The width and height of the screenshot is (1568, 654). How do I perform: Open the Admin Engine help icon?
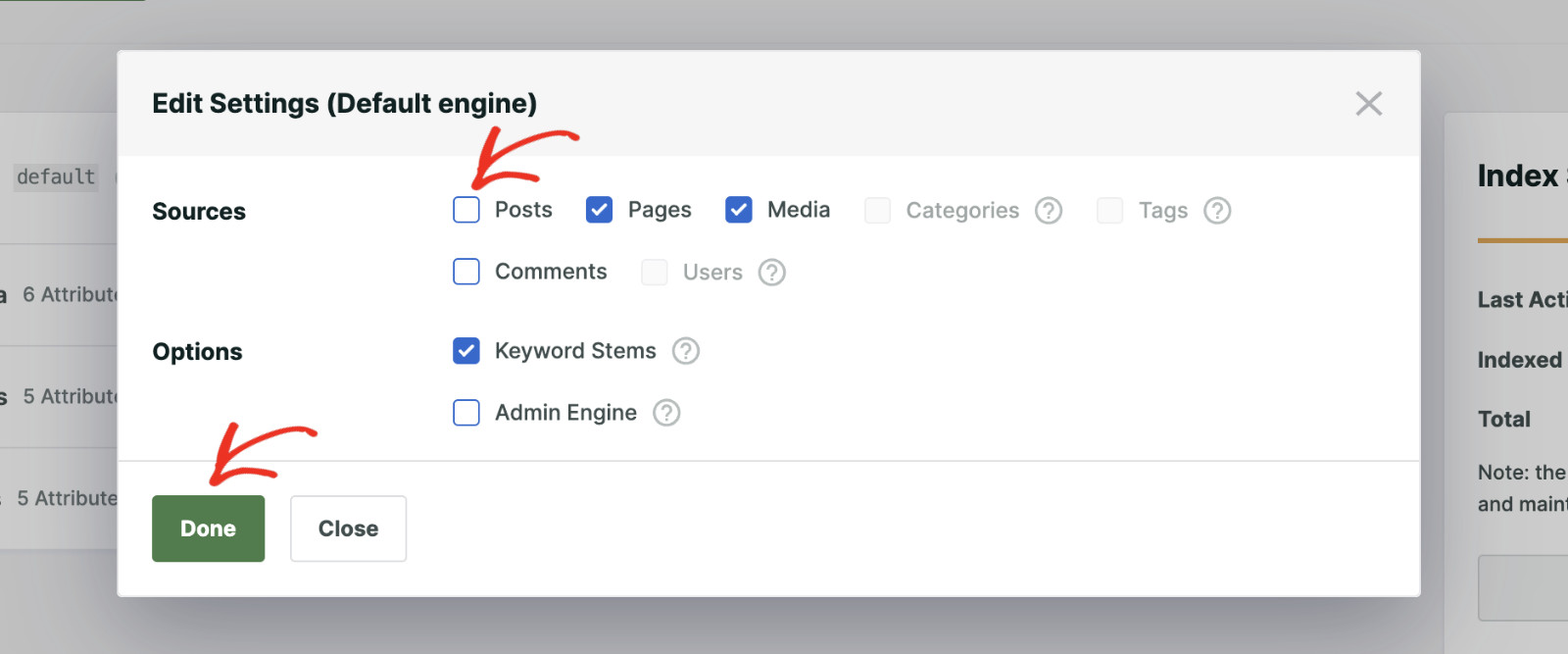pos(665,413)
